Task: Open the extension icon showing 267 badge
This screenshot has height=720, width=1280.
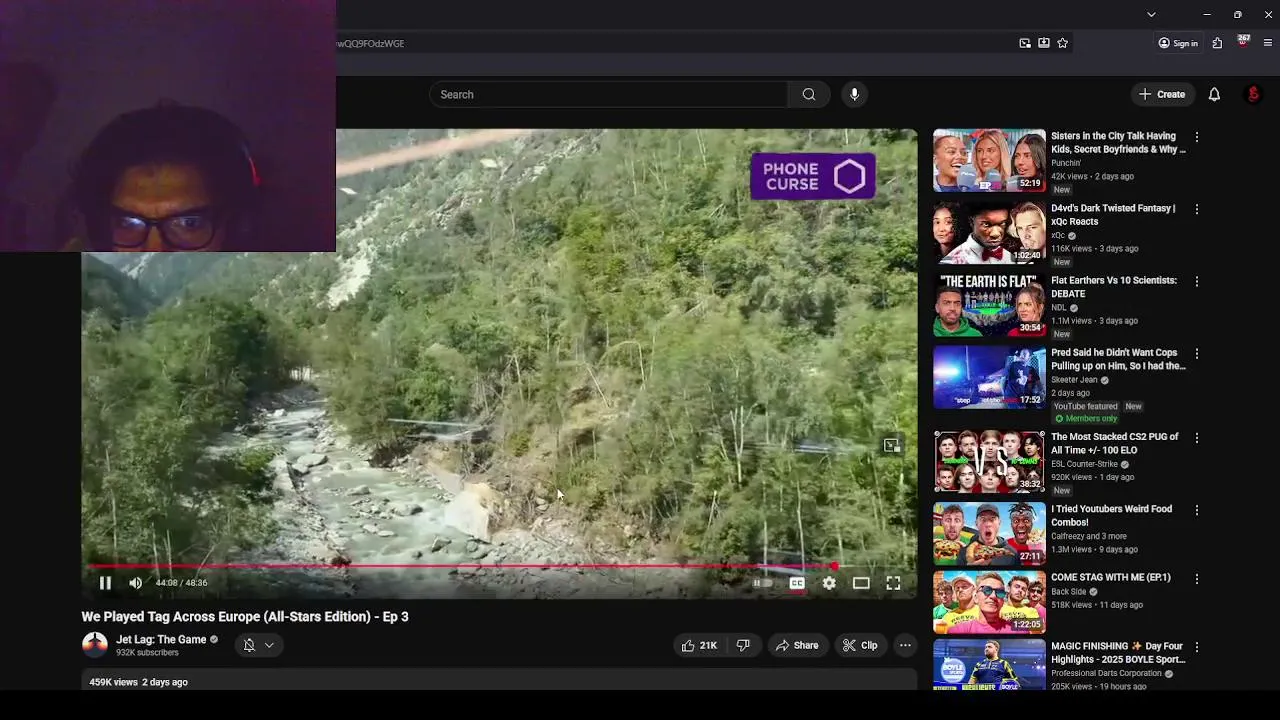Action: pyautogui.click(x=1243, y=42)
